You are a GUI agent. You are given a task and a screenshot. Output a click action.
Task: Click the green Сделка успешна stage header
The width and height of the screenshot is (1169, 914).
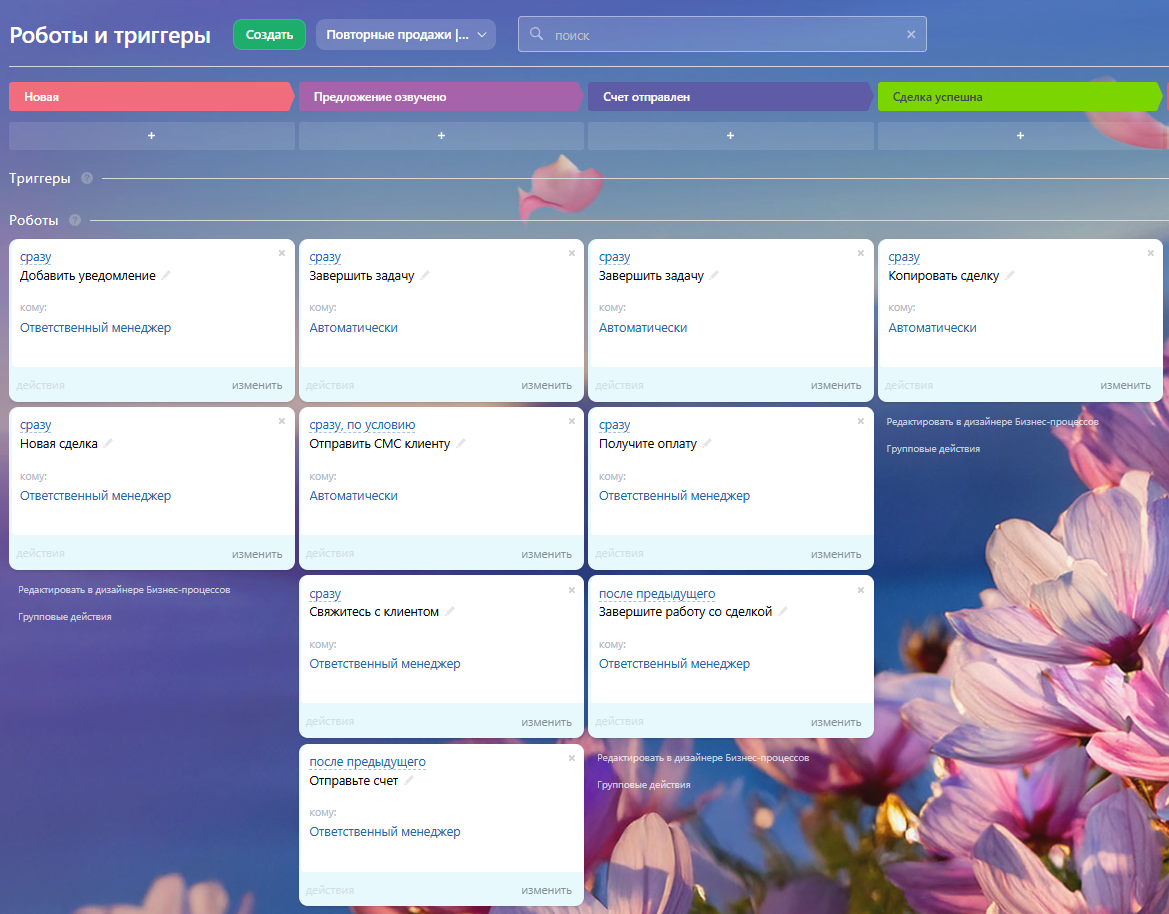click(1019, 97)
